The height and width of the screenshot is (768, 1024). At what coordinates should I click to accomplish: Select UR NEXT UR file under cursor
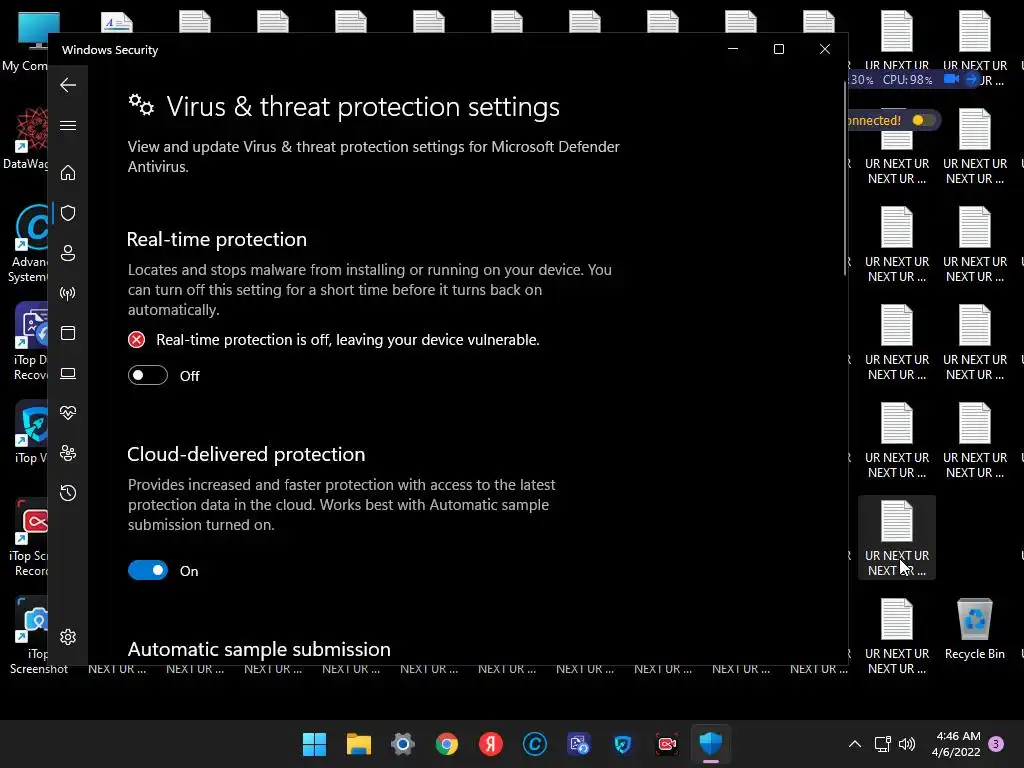tap(897, 537)
